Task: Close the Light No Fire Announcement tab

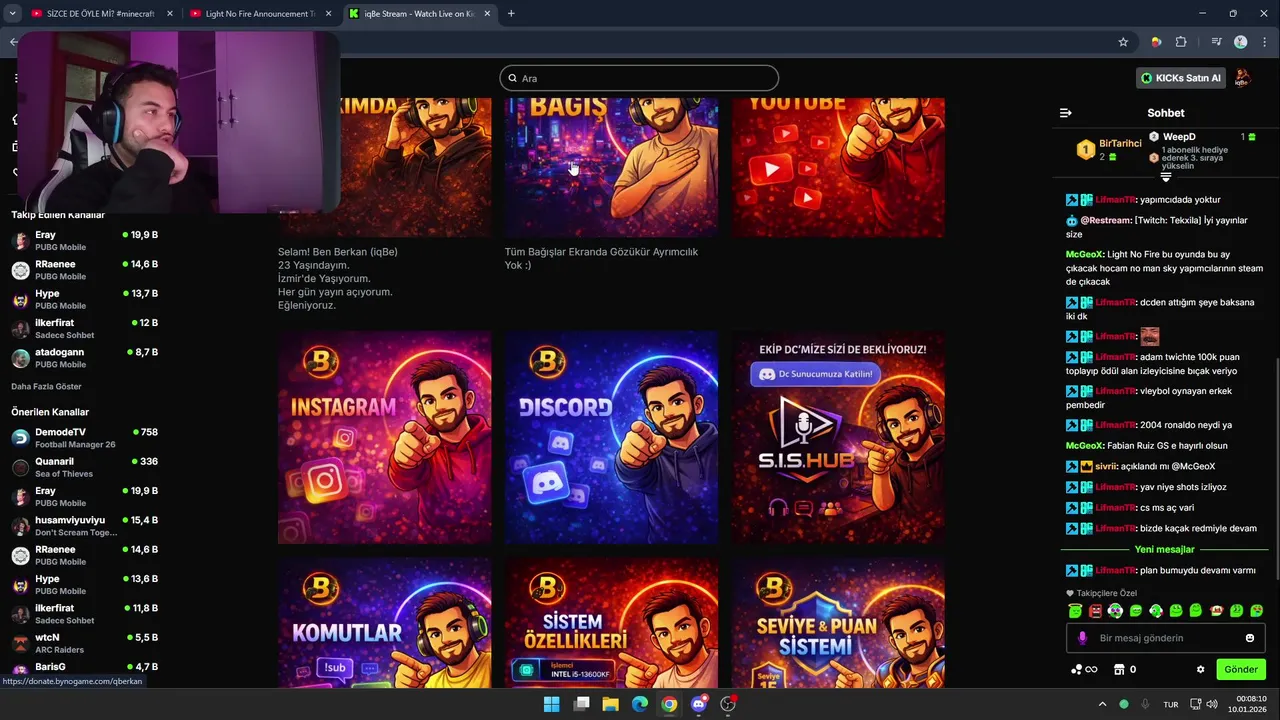Action: 328,14
